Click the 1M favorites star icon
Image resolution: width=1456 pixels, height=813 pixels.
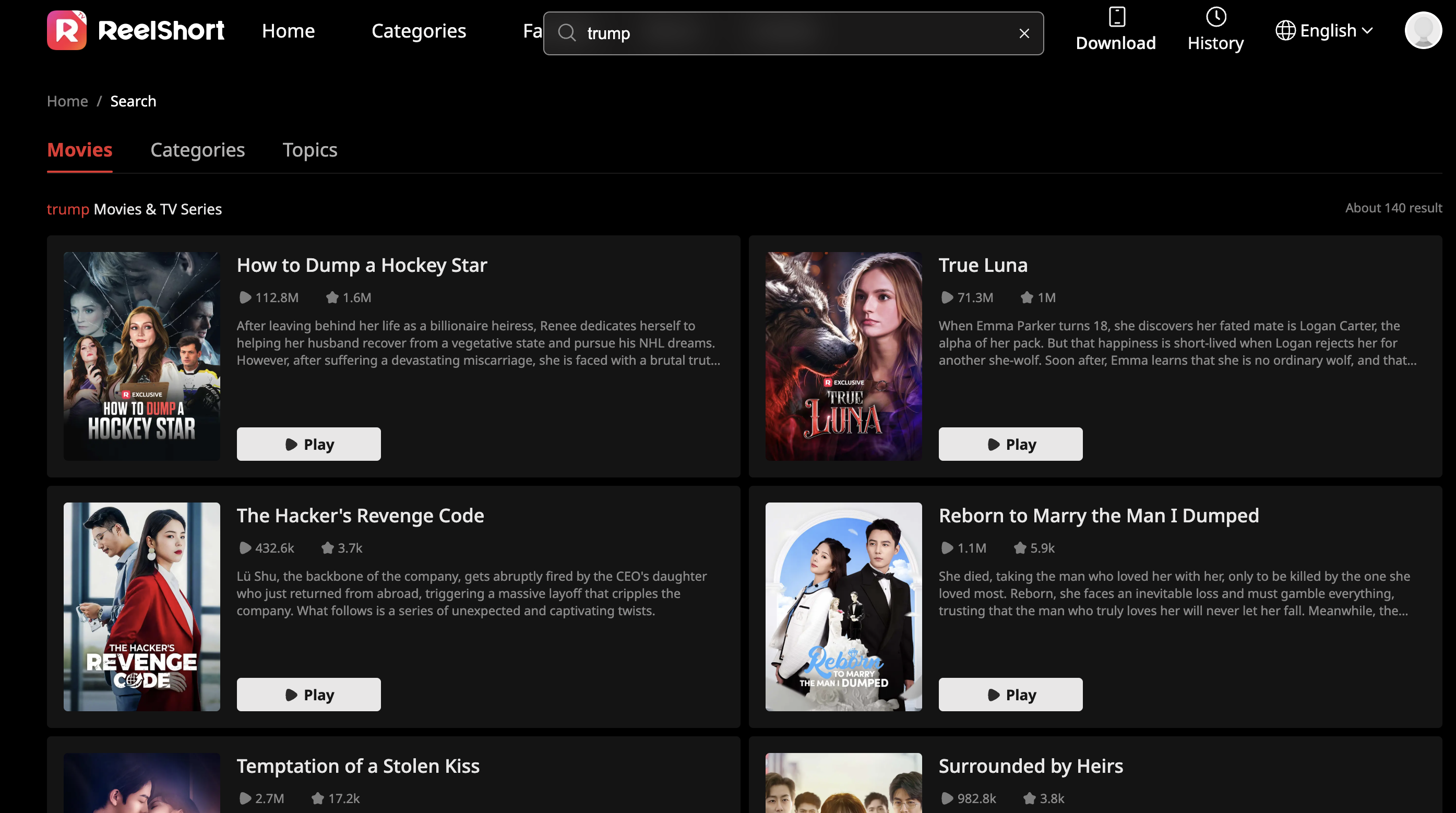(x=1027, y=297)
